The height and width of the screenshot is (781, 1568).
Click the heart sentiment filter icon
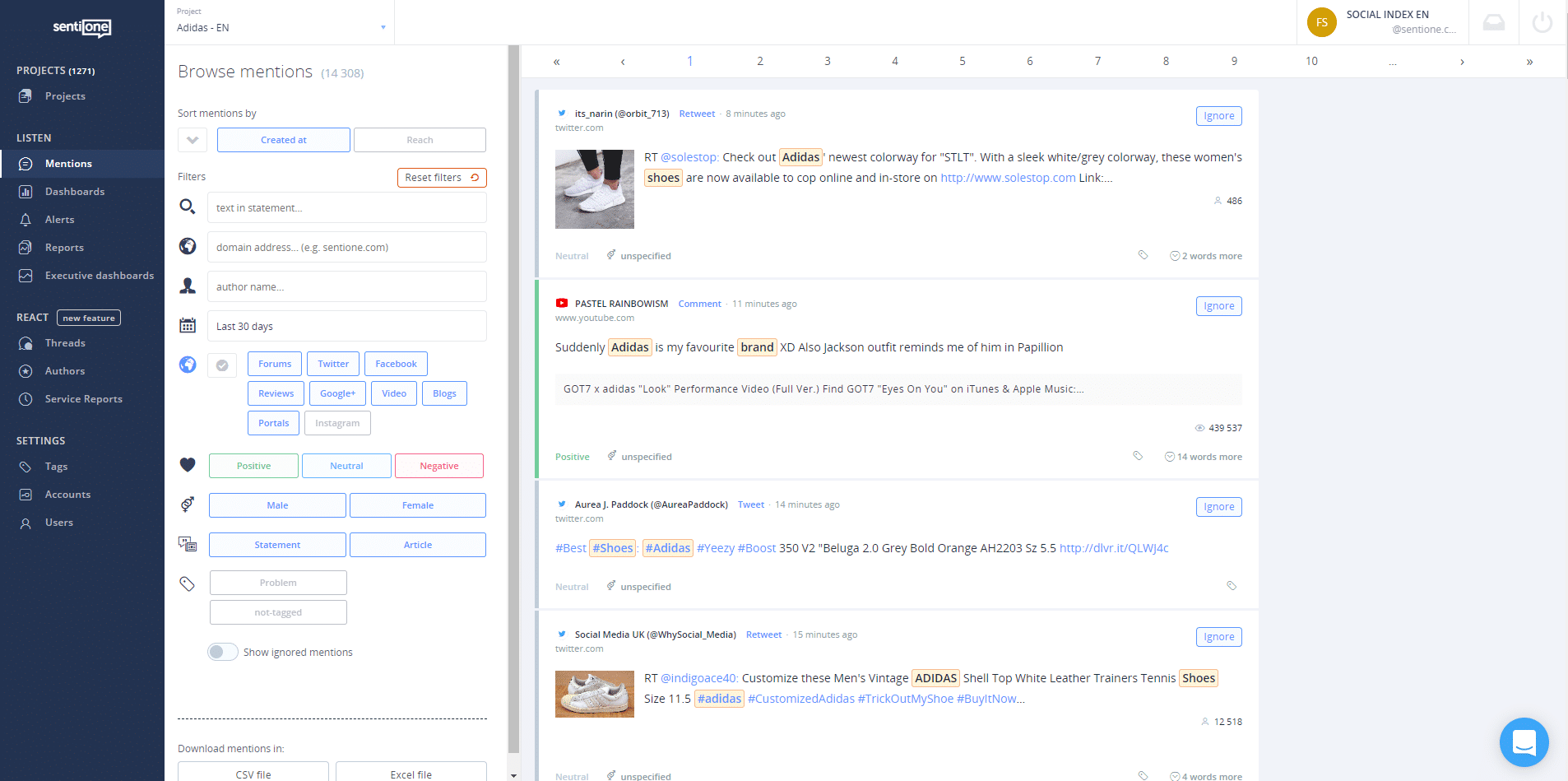coord(188,465)
